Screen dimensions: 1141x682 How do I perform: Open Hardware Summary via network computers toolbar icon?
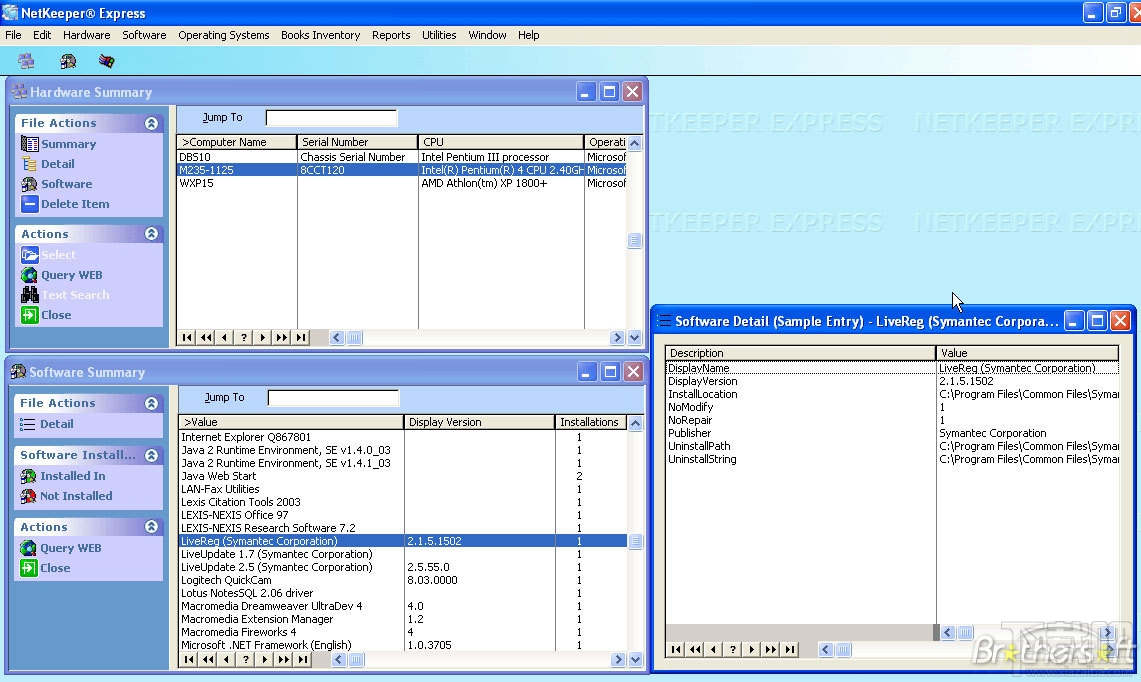pos(26,60)
